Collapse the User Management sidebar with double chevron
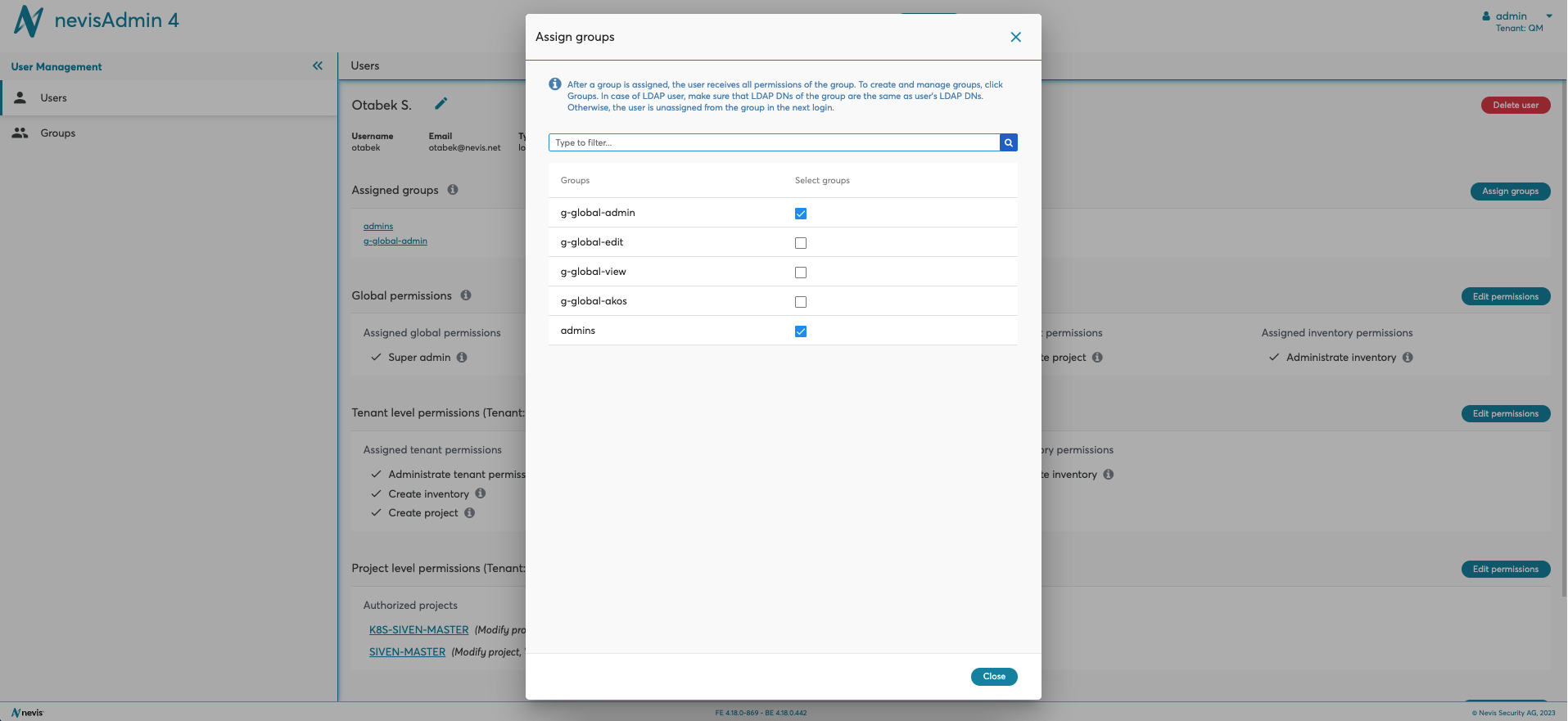Viewport: 1568px width, 721px height. pyautogui.click(x=318, y=66)
